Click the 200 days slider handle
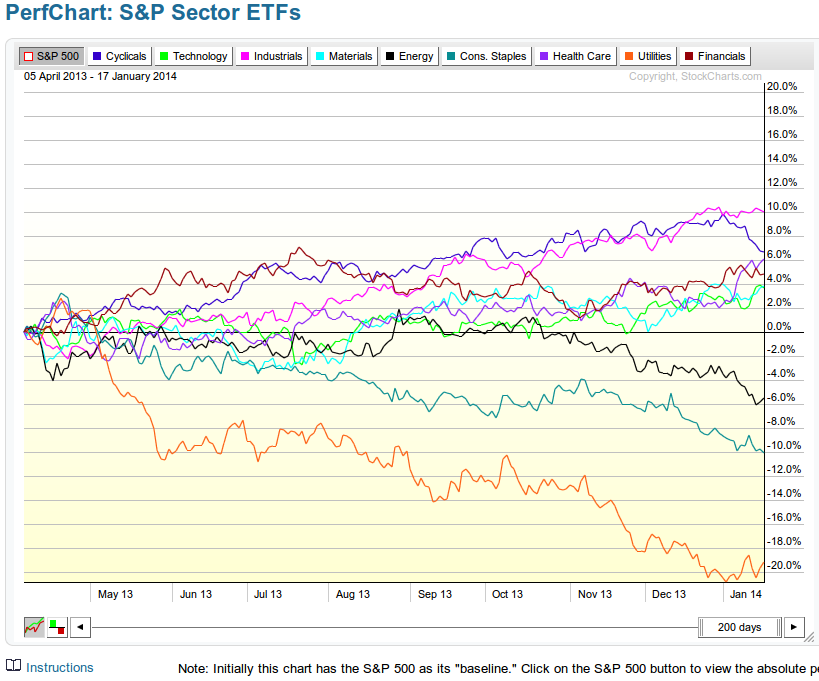 tap(741, 627)
